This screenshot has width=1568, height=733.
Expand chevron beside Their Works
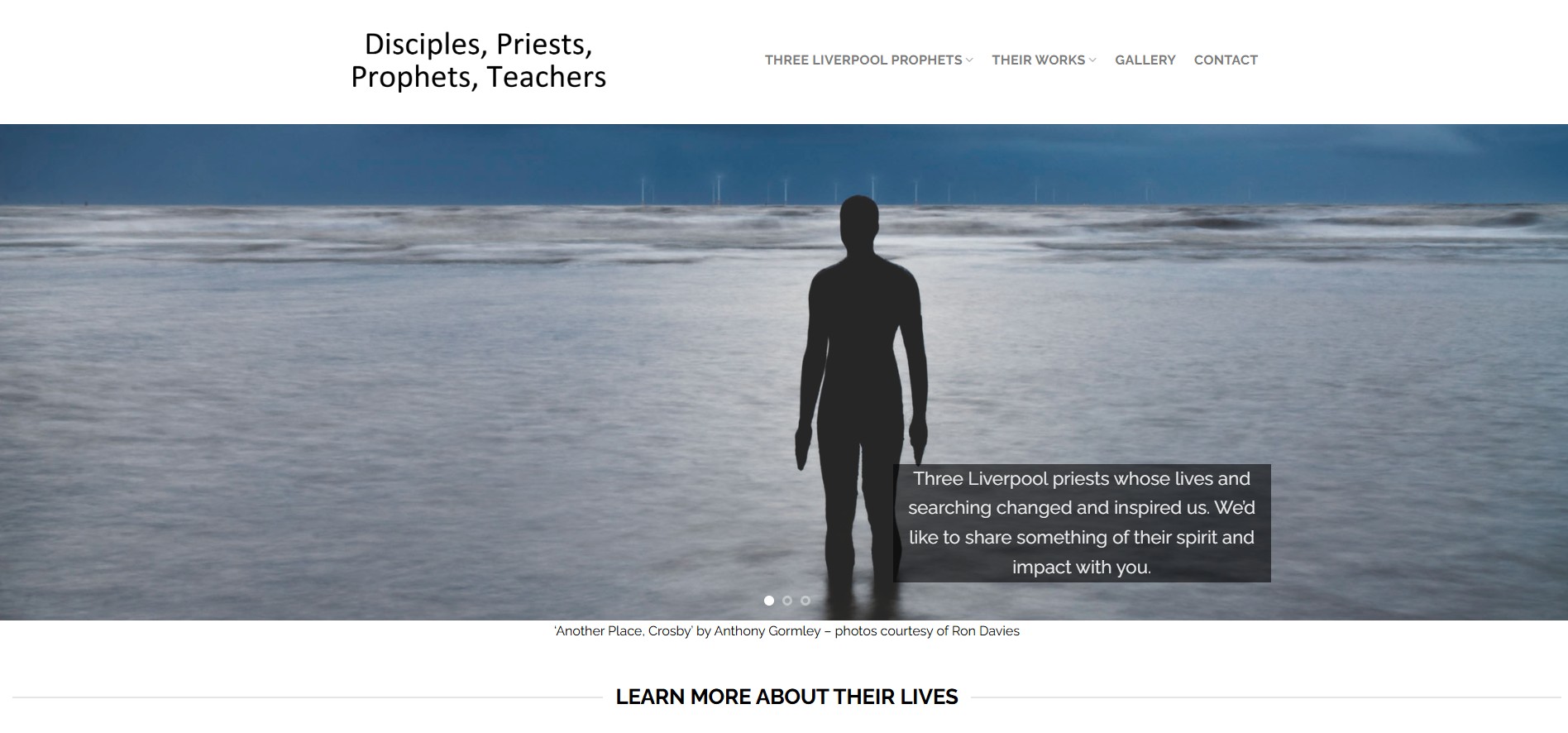coord(1092,60)
